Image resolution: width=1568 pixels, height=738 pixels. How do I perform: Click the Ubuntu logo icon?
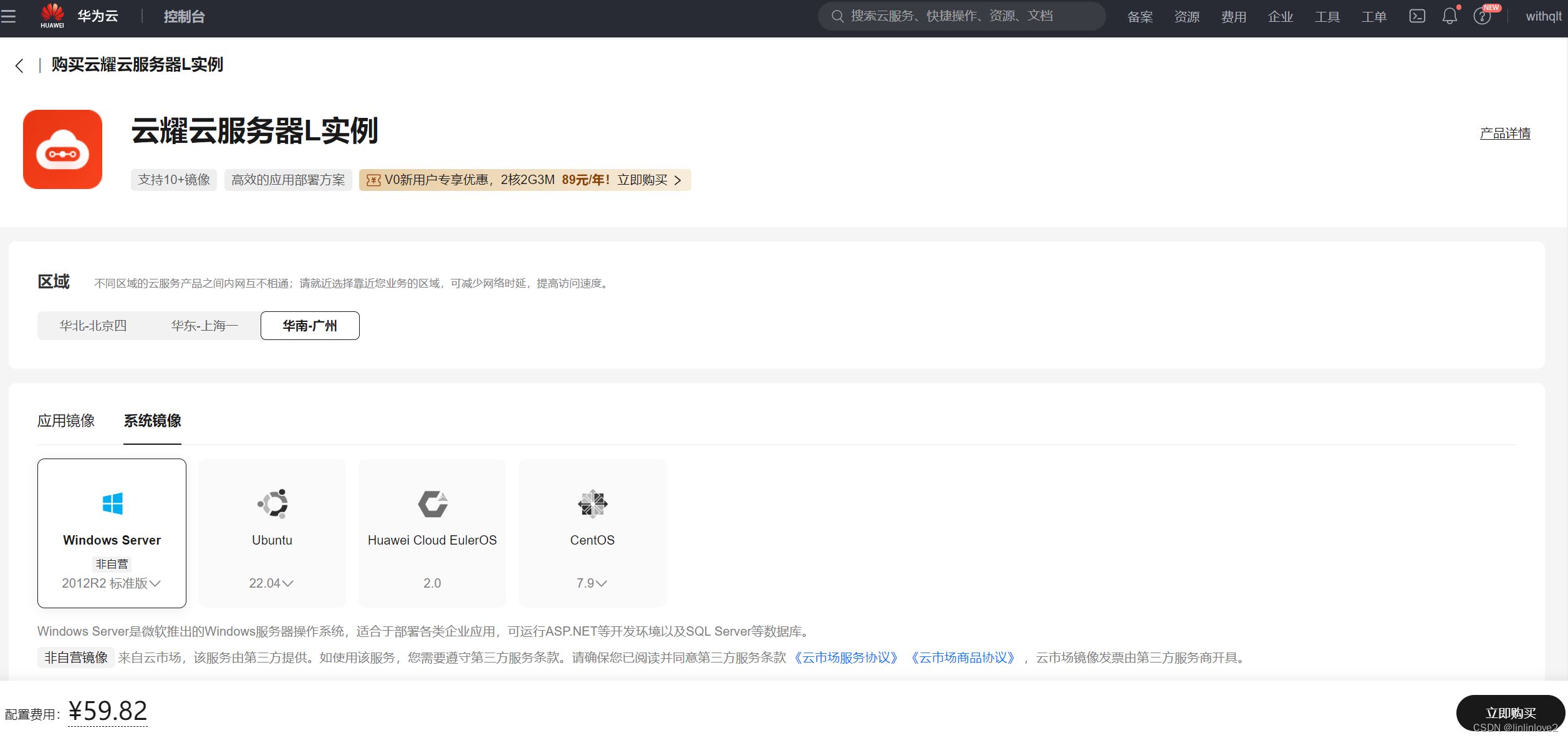point(272,503)
